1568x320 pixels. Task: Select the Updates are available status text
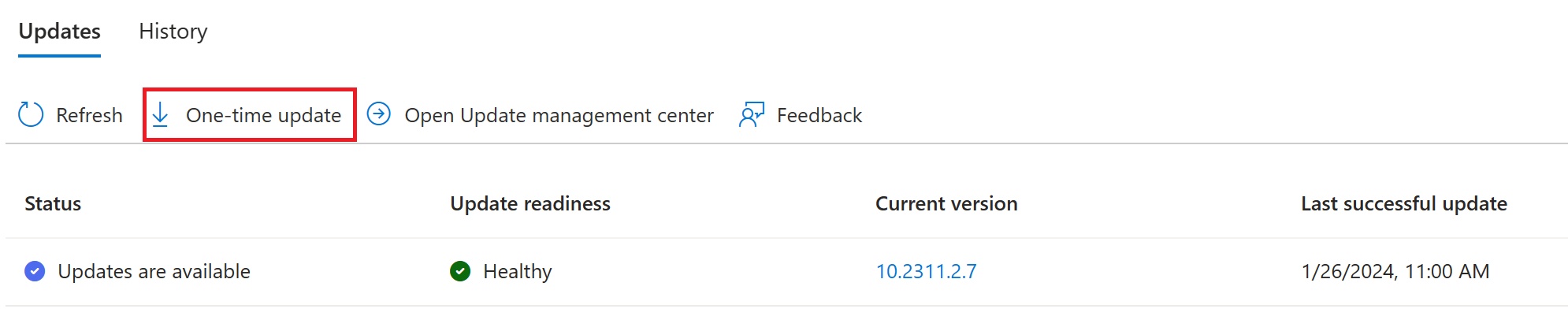pyautogui.click(x=154, y=271)
